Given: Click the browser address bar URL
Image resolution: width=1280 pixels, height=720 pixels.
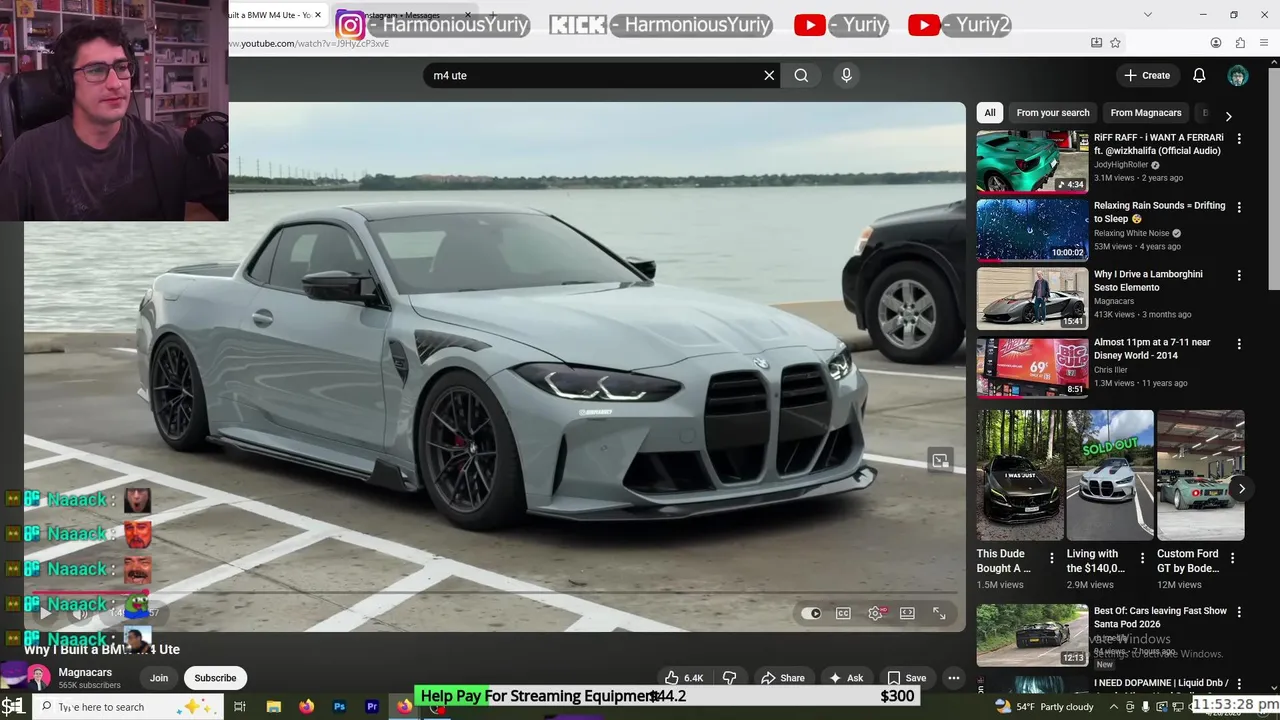Looking at the screenshot, I should click(309, 43).
